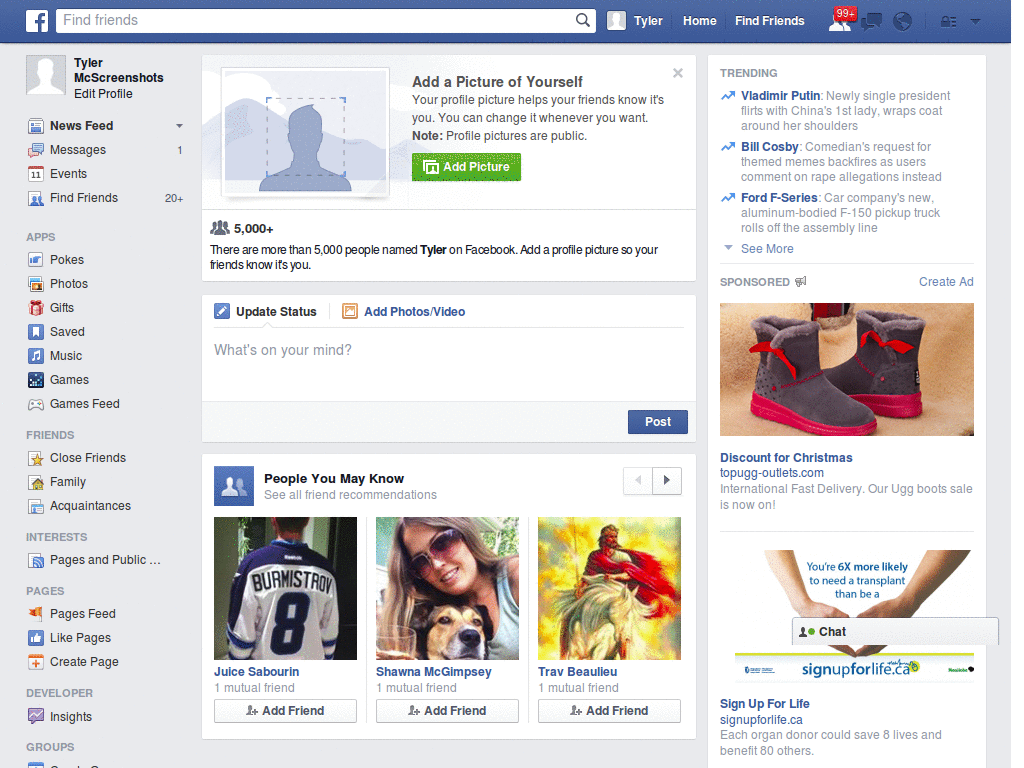The height and width of the screenshot is (768, 1024).
Task: Click the What's on your mind field
Action: click(x=449, y=364)
